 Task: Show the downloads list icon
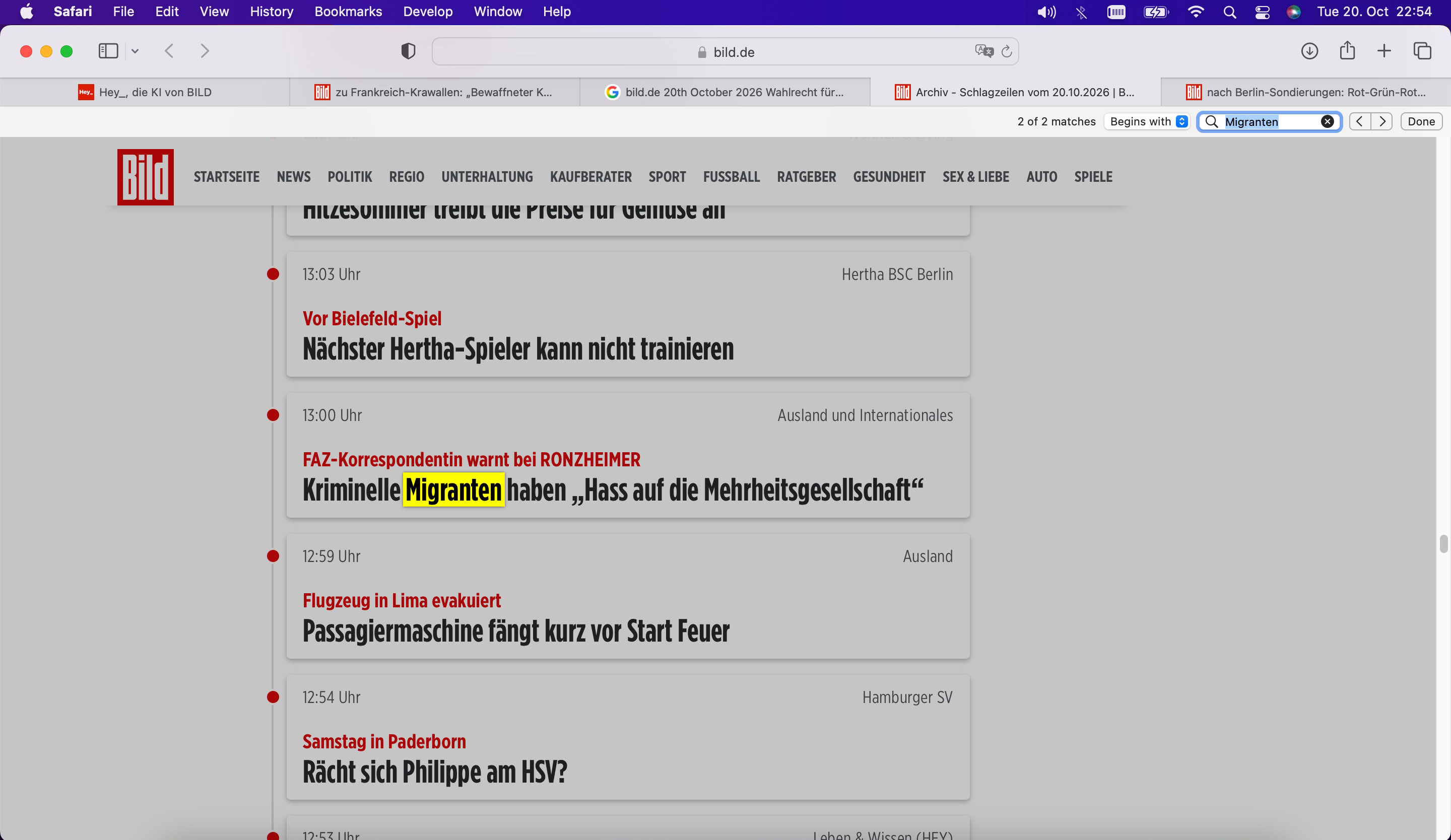(x=1309, y=51)
